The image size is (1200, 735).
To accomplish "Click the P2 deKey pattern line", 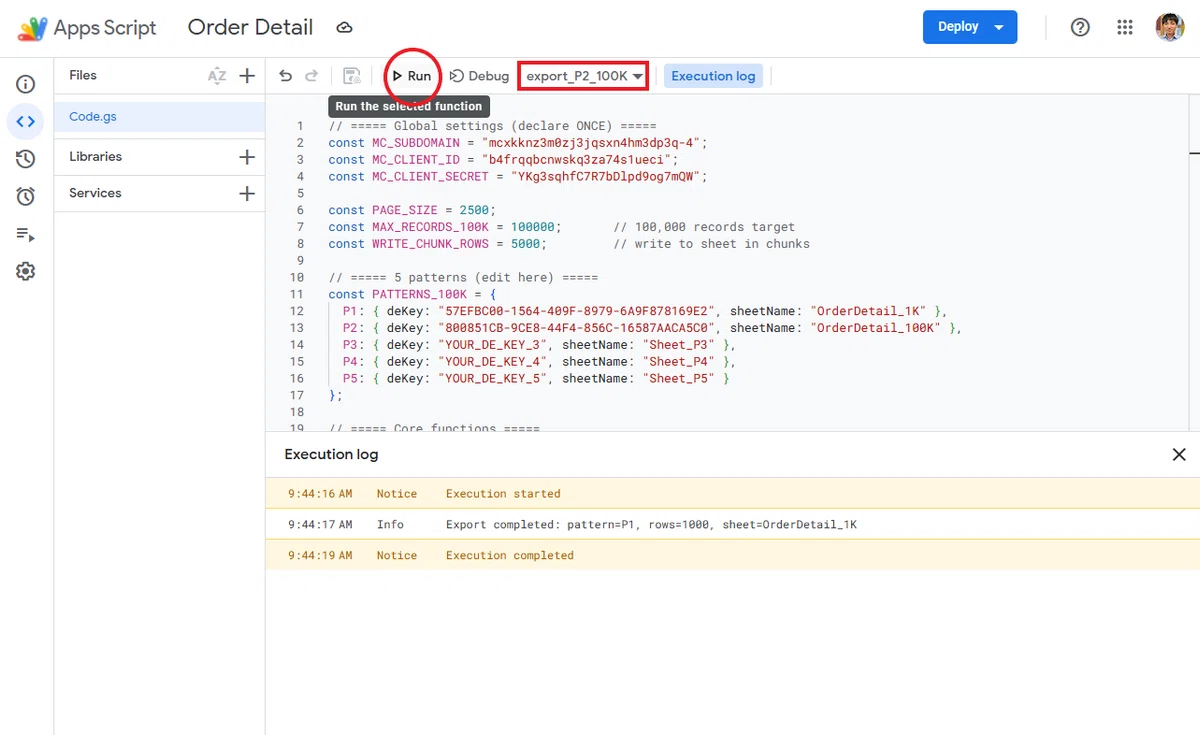I will point(652,328).
